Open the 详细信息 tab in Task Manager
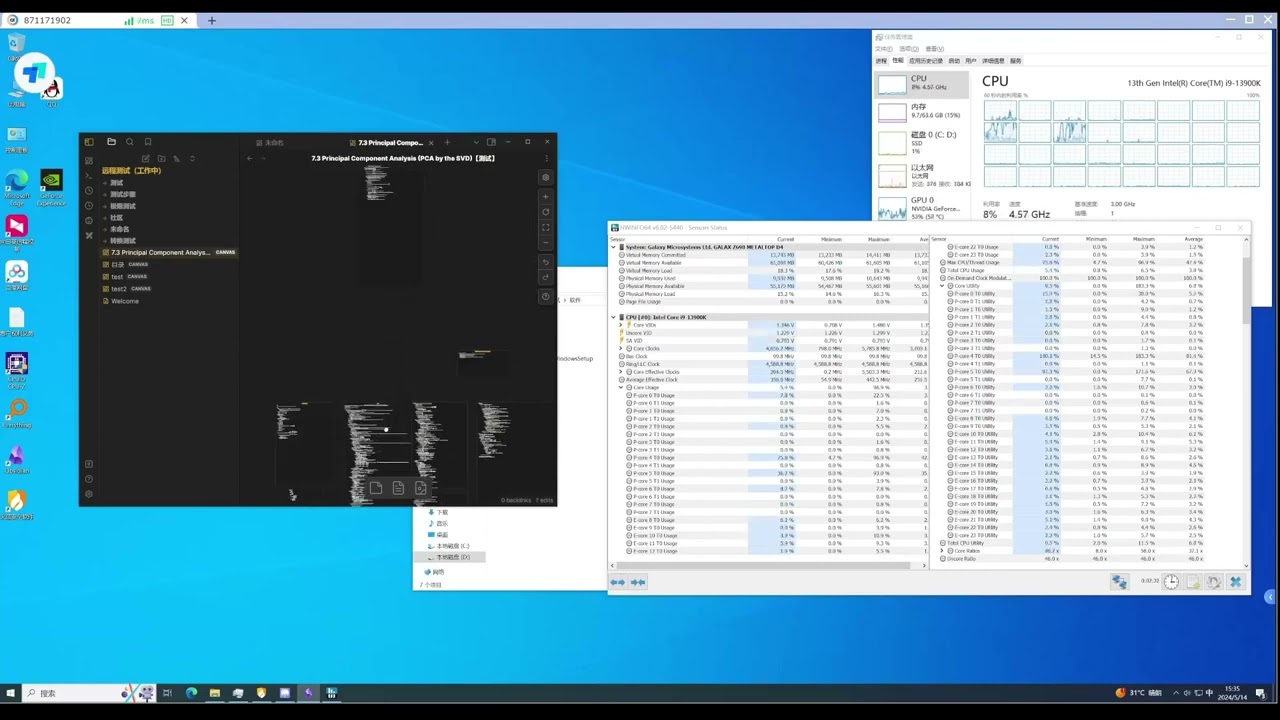This screenshot has width=1280, height=720. click(x=993, y=61)
